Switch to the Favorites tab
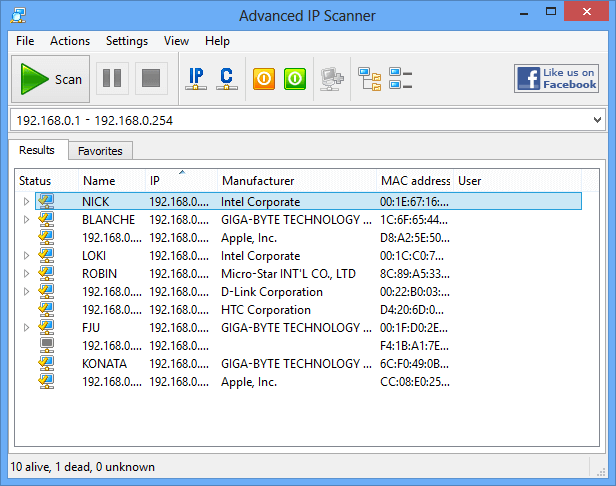The height and width of the screenshot is (486, 616). [100, 151]
